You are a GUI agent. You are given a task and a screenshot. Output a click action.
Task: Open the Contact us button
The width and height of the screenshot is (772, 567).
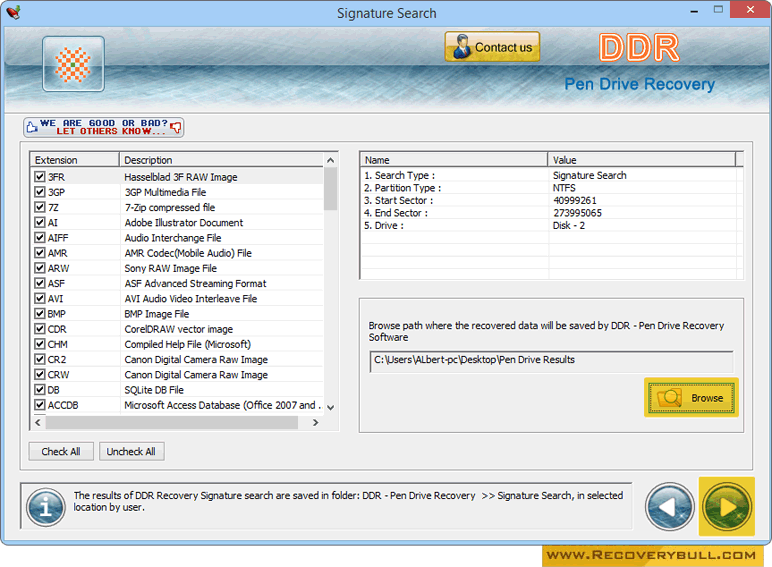[492, 47]
